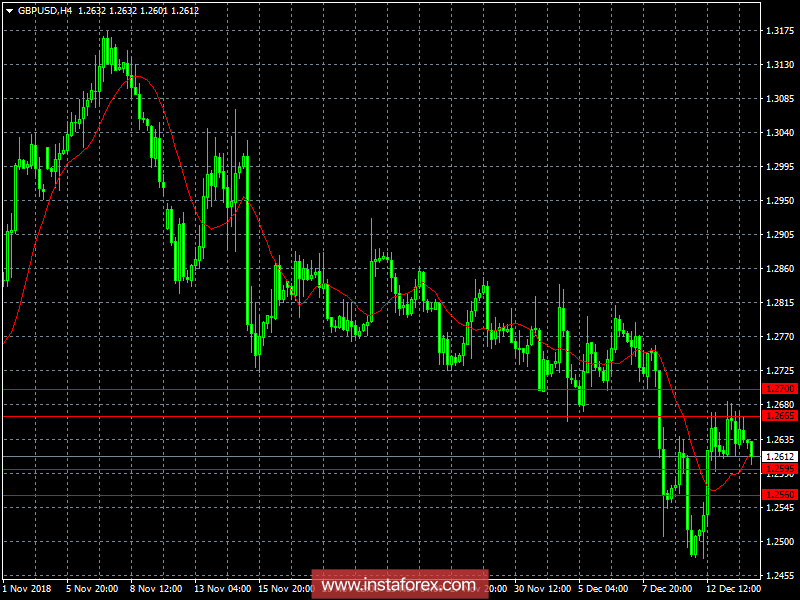
Task: Click the 15 Nov 20:00 time label
Action: point(287,588)
